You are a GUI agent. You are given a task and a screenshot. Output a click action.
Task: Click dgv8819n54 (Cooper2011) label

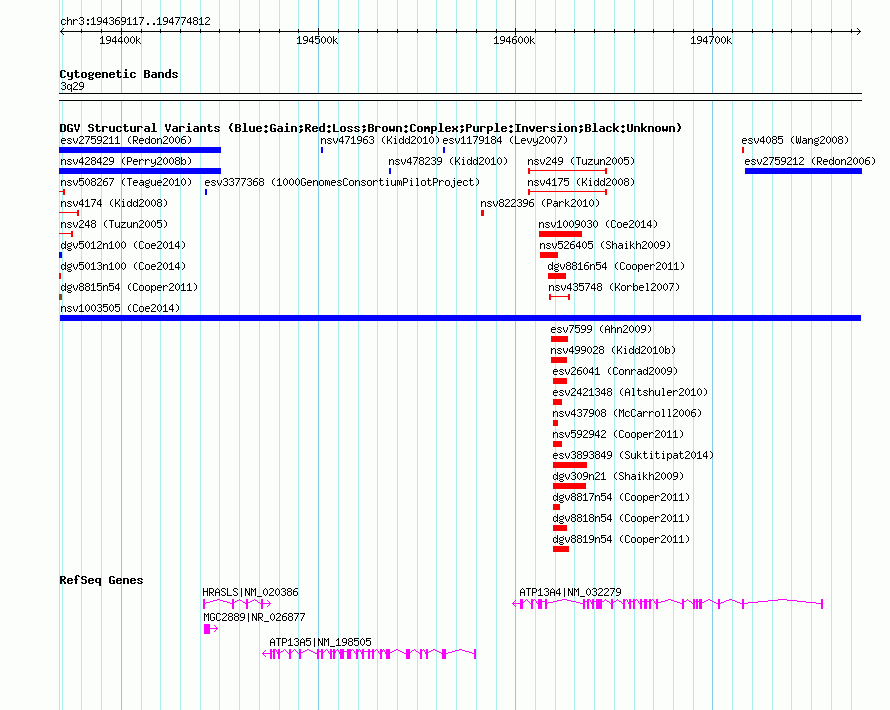621,539
